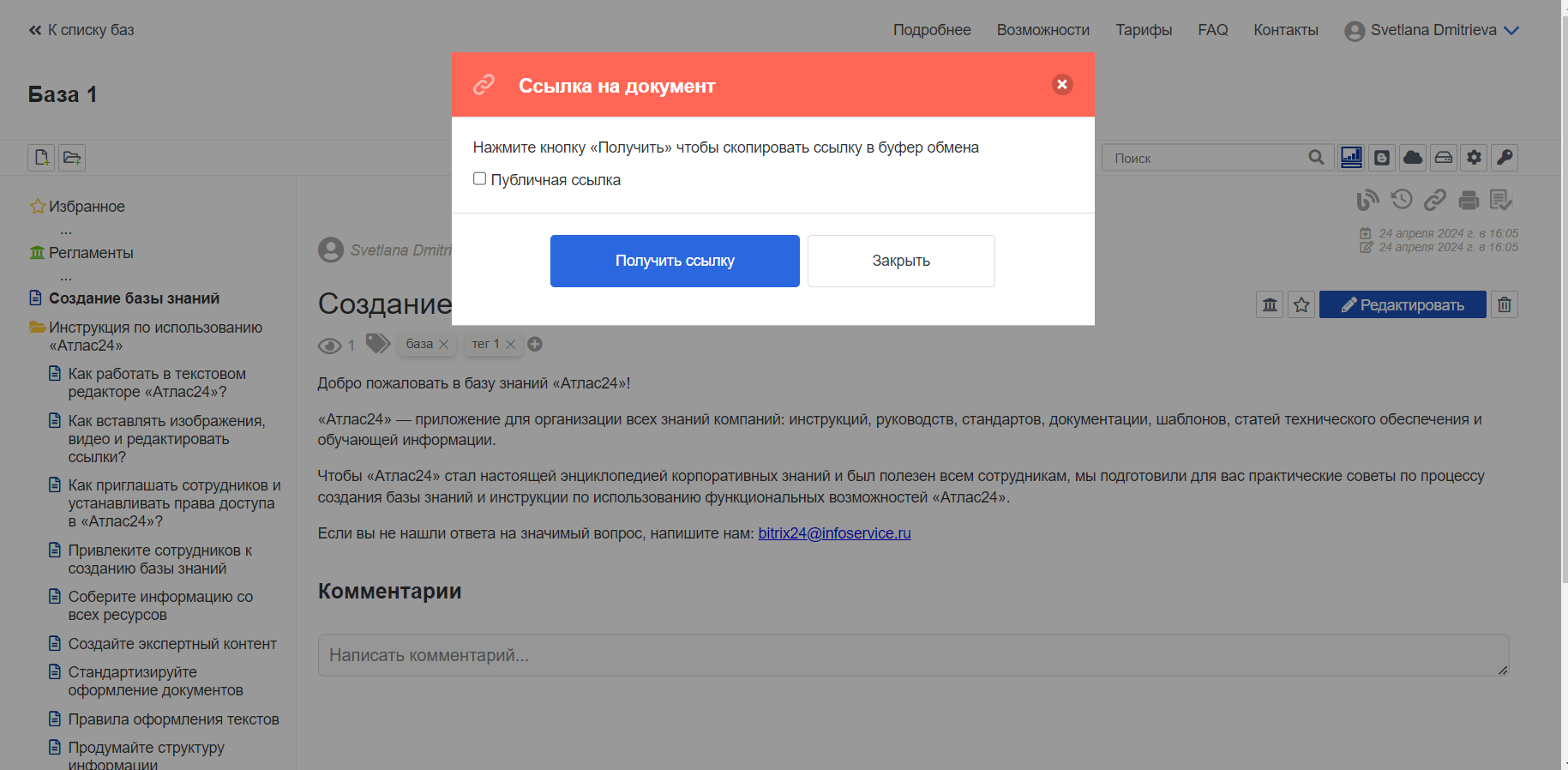
Task: Click the new folder icon in the toolbar
Action: tap(72, 158)
